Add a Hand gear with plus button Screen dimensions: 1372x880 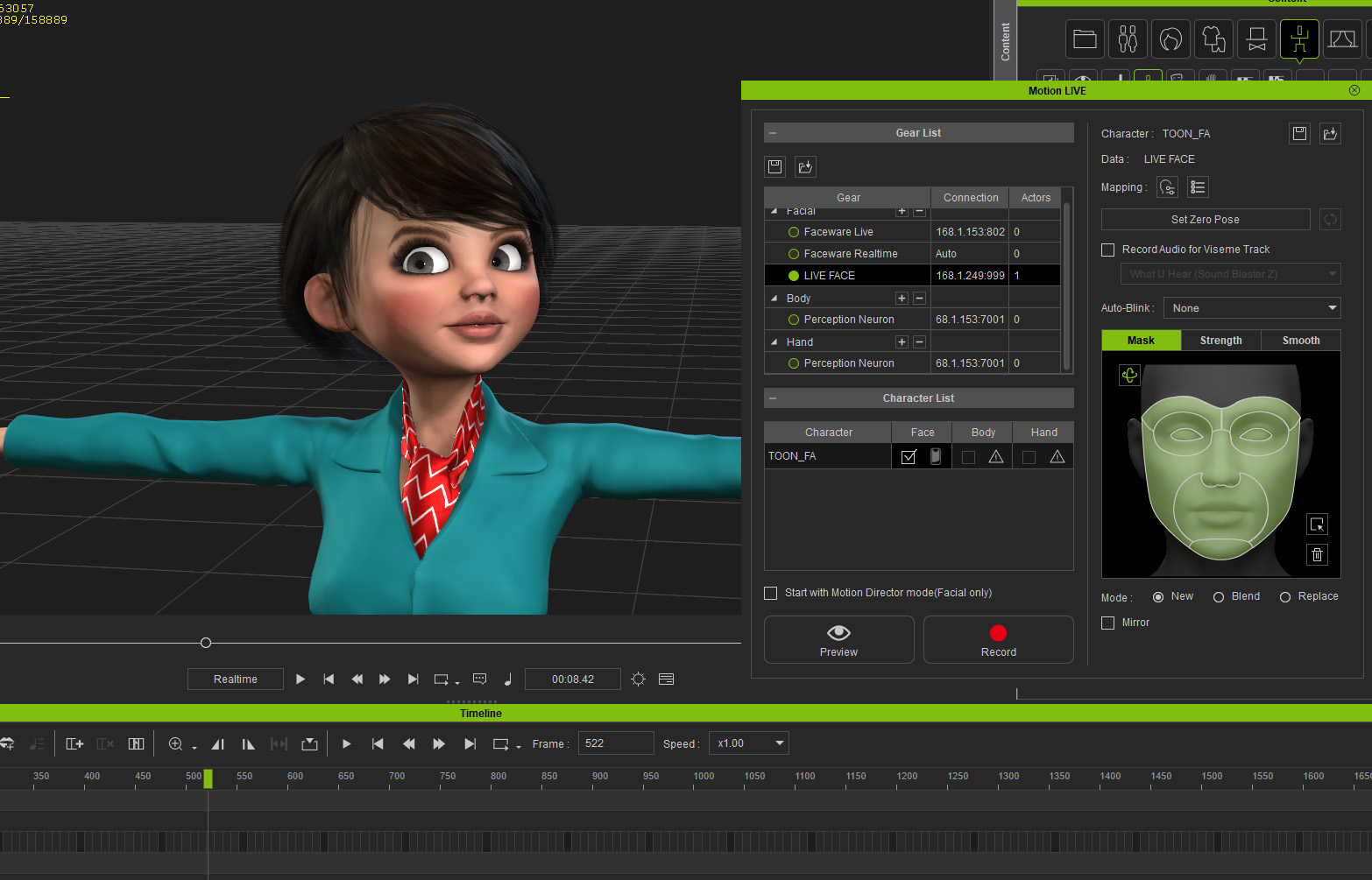click(x=902, y=341)
